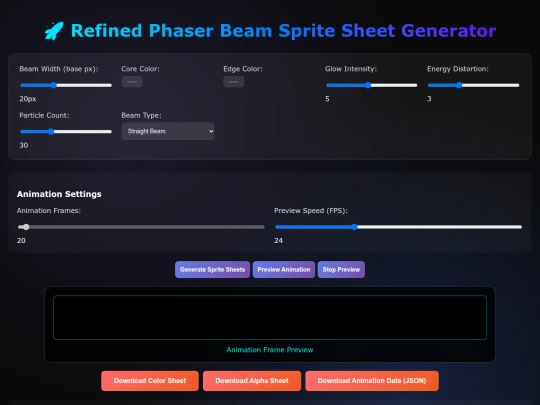Stop the animation with Stop Preview

(341, 270)
